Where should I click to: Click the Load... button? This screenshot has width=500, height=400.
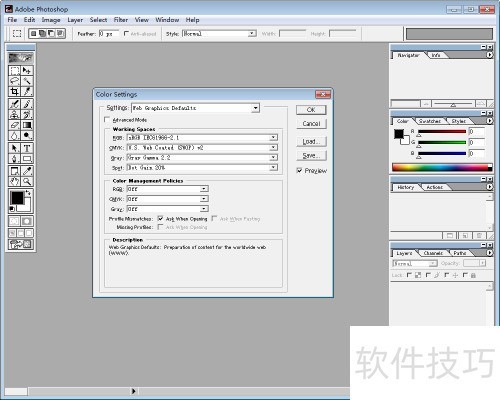click(311, 142)
